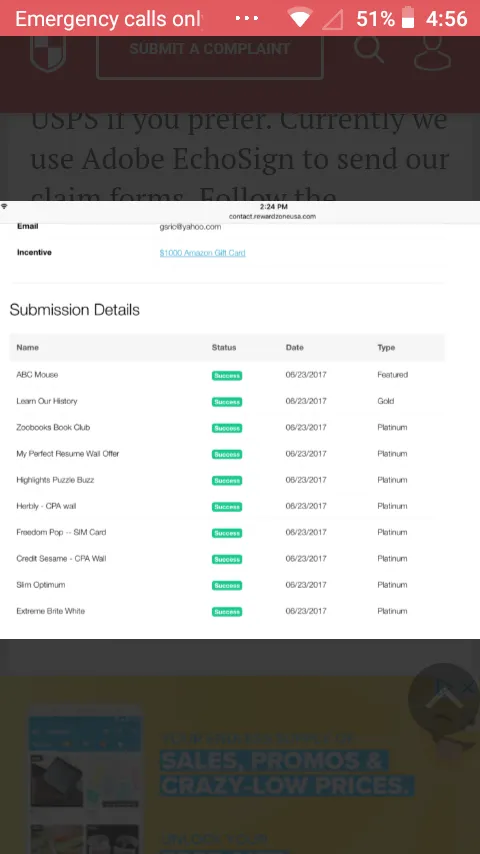Tap Success badge for ABC Mouse
This screenshot has width=480, height=854.
pyautogui.click(x=227, y=375)
